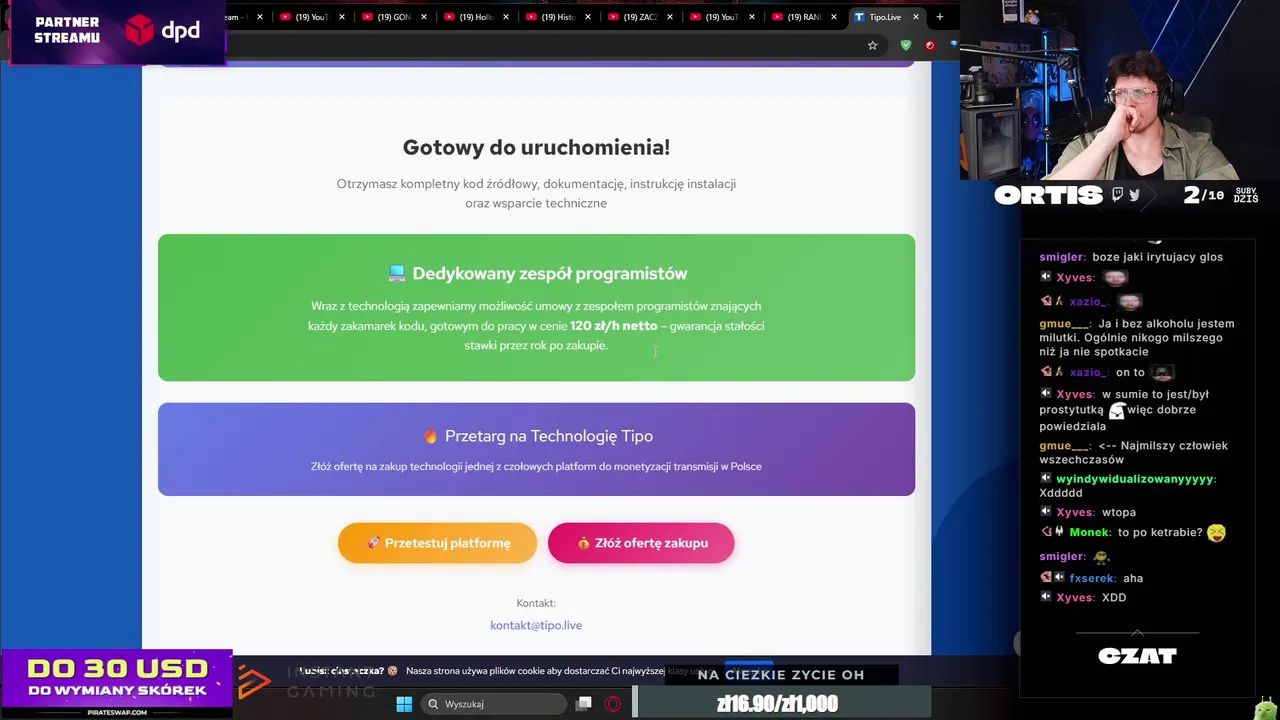This screenshot has height=720, width=1280.
Task: Click the laptop emoji beside Dedykowany zespół
Action: [x=397, y=273]
